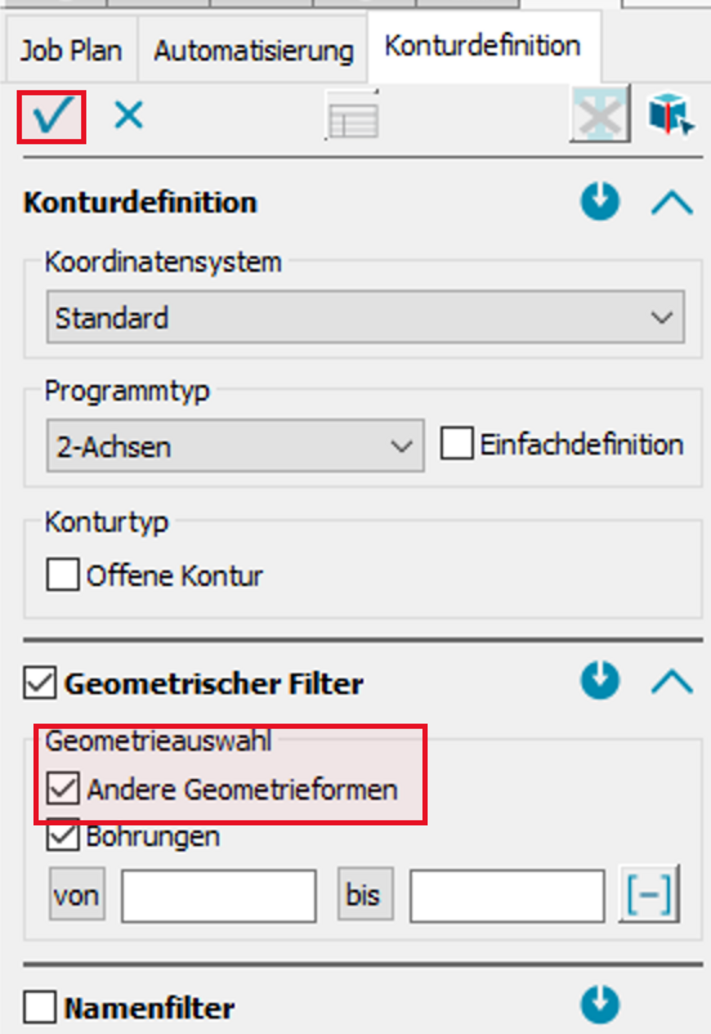Uncheck Andere Geometrieformen
This screenshot has width=711, height=1034.
[x=63, y=789]
